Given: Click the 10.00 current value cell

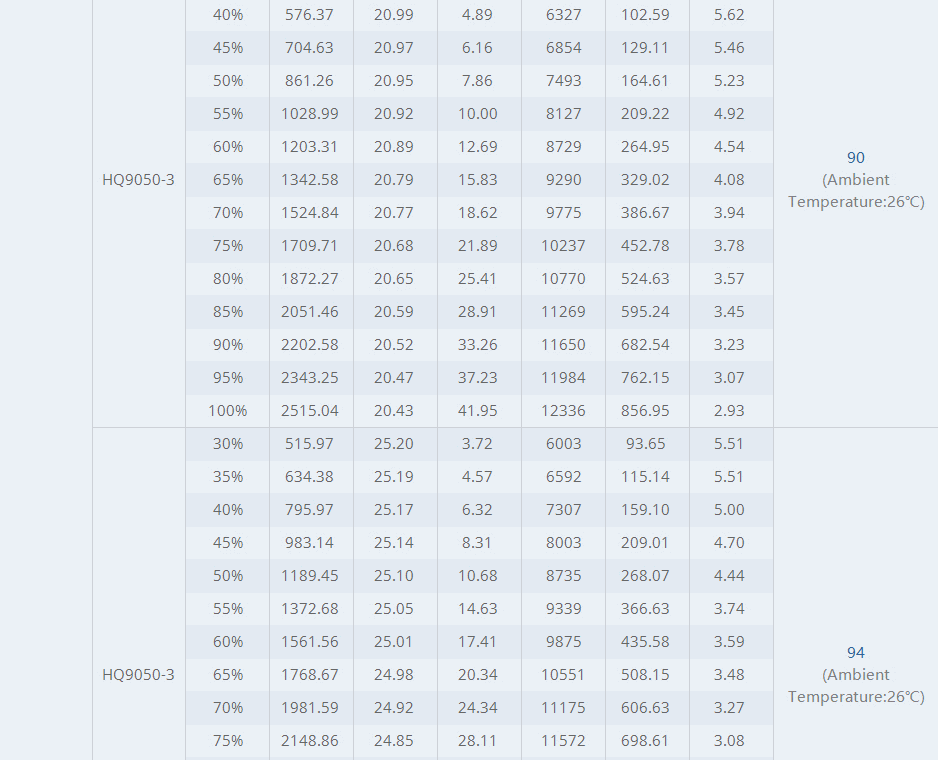Looking at the screenshot, I should tap(477, 114).
